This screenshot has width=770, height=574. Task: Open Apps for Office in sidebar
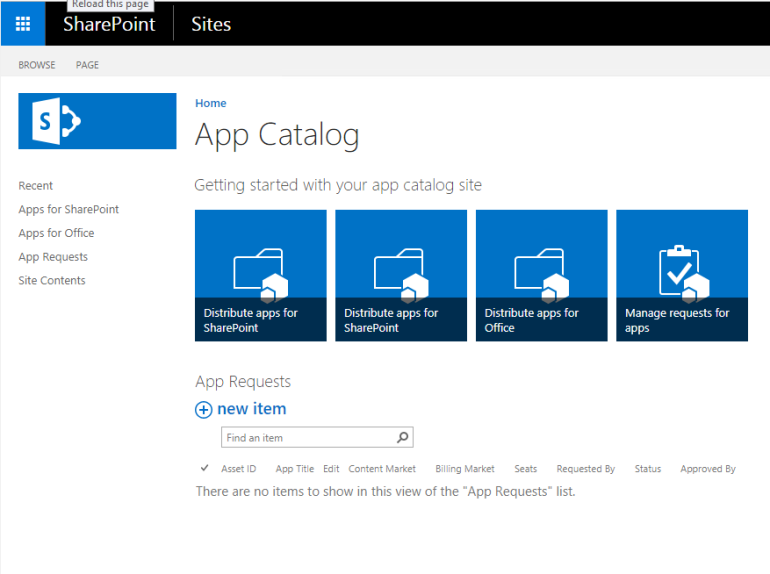[56, 233]
